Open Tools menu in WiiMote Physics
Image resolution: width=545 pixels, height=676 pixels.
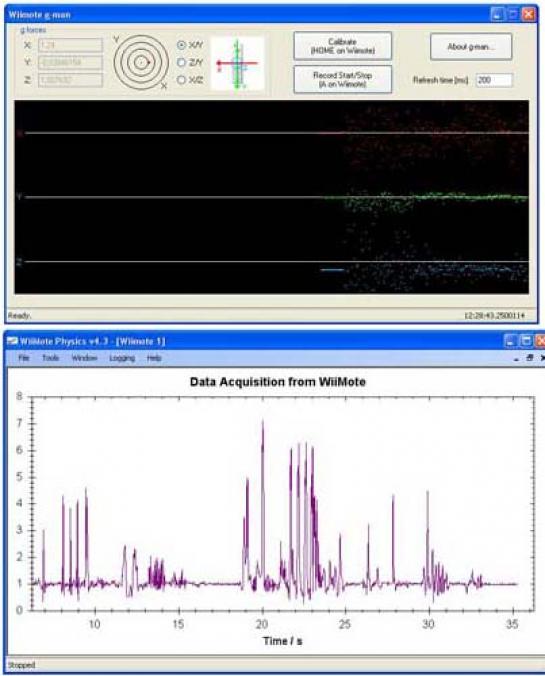(50, 358)
